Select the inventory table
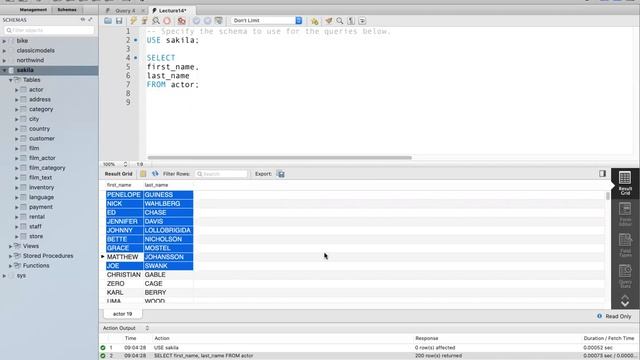The height and width of the screenshot is (360, 640). coord(41,187)
